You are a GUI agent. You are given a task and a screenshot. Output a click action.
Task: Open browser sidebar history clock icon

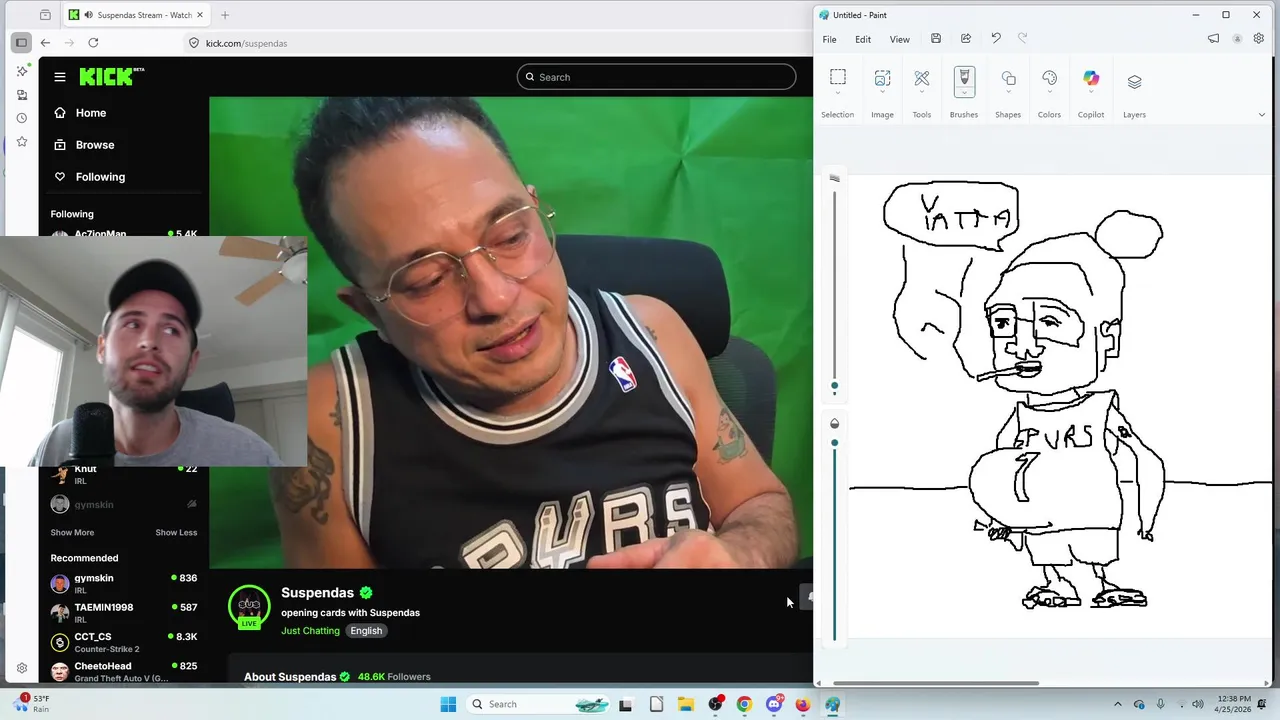click(22, 118)
